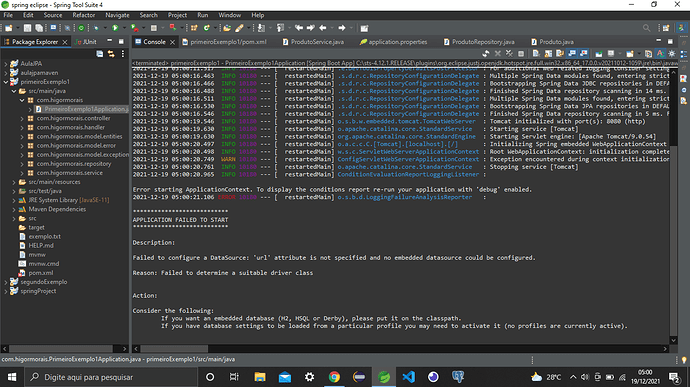The image size is (690, 387).
Task: Click the Windows taskbar search box
Action: pos(110,377)
